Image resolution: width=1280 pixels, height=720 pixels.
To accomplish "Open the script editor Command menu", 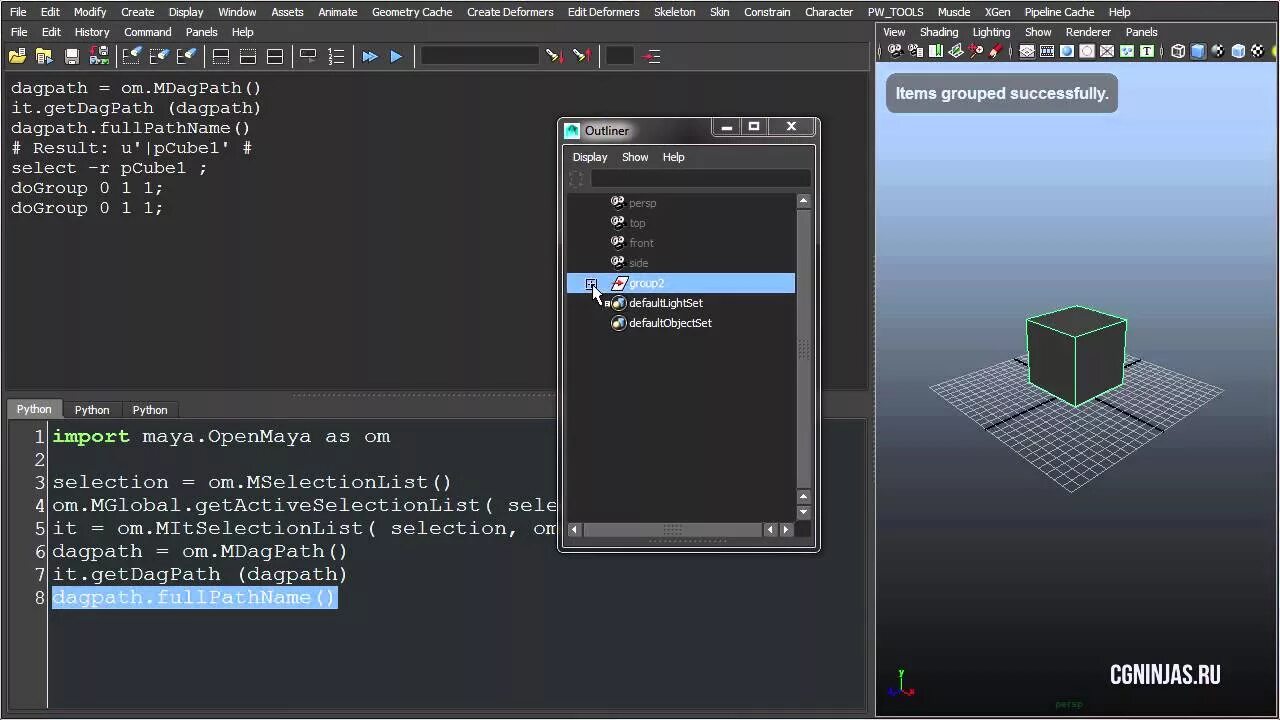I will point(148,32).
